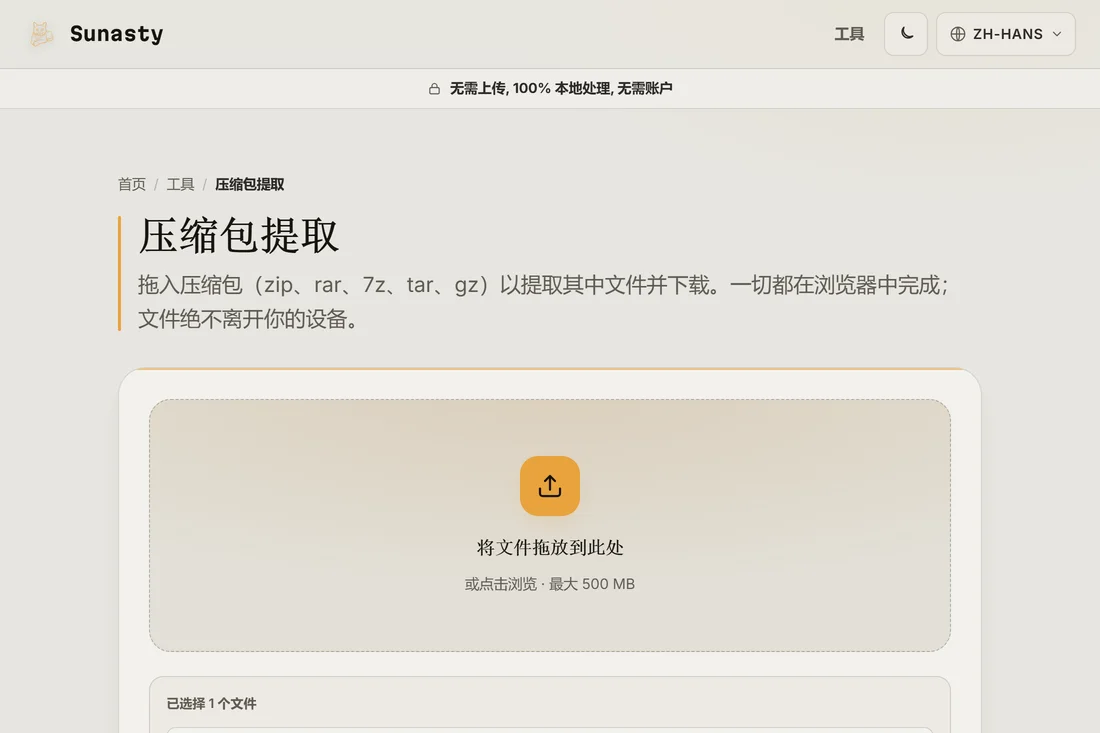
Task: Click the 无需上传, 100% 本地处理 banner text
Action: (x=561, y=88)
